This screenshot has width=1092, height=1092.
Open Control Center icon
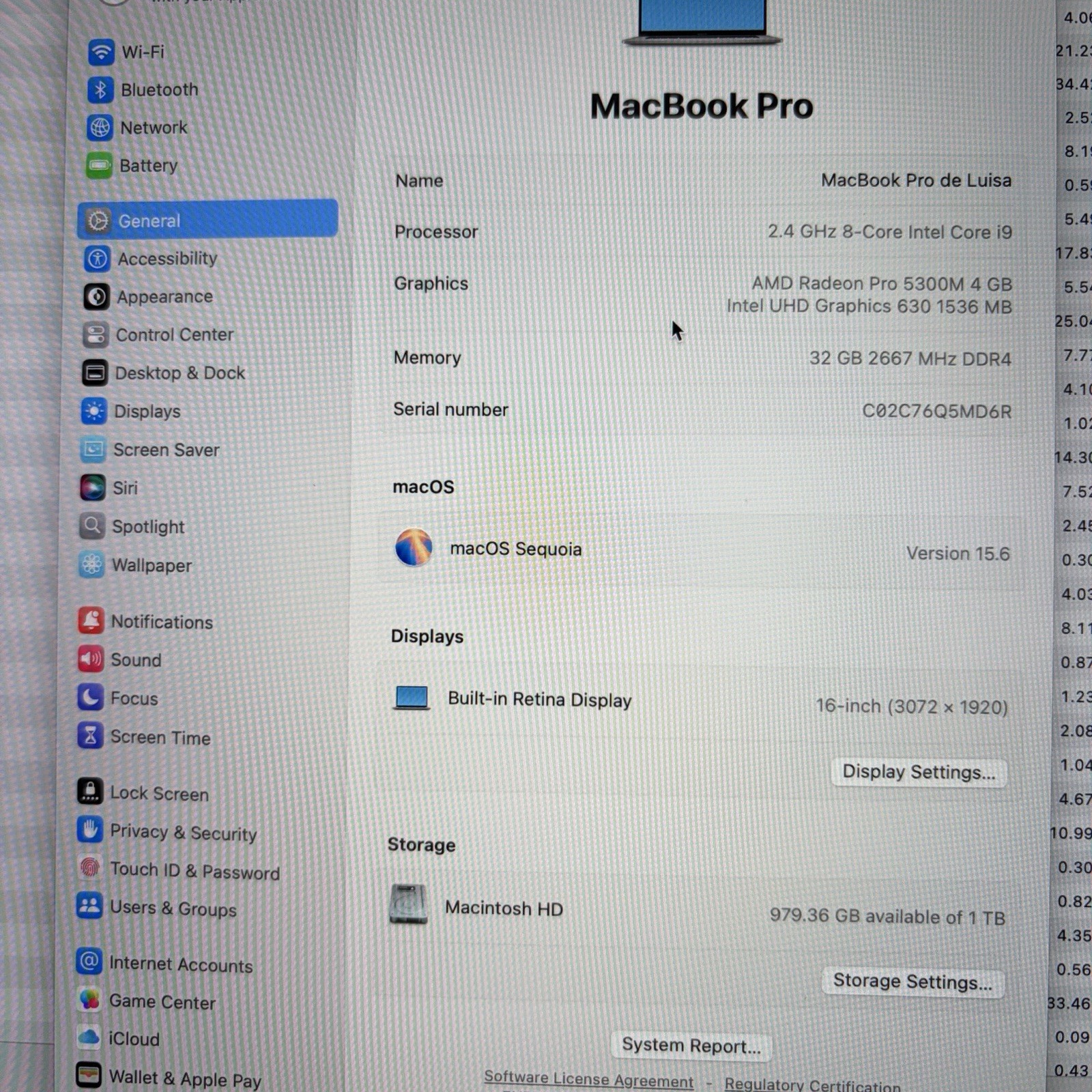(96, 335)
